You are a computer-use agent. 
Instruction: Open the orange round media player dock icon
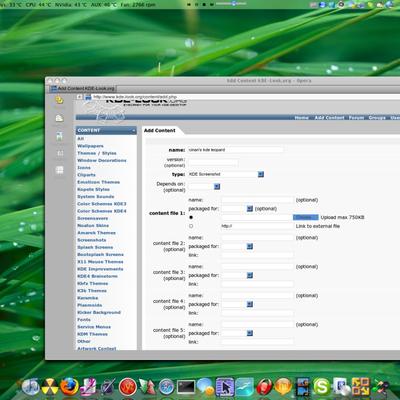283,387
